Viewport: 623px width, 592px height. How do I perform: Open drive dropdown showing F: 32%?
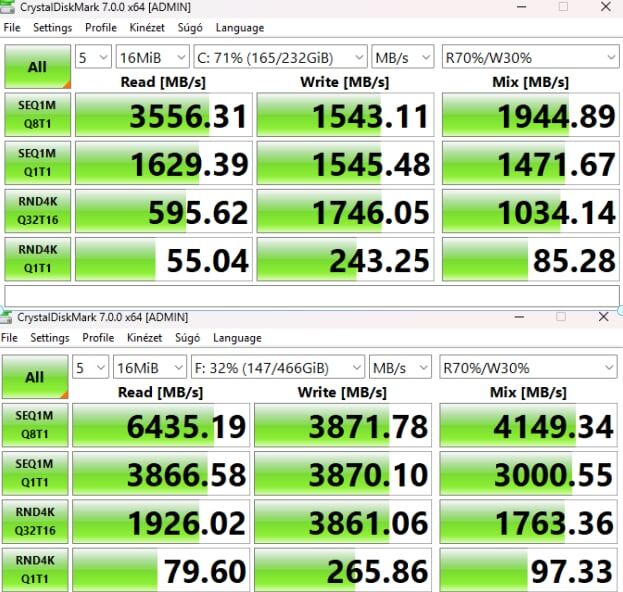pyautogui.click(x=278, y=368)
